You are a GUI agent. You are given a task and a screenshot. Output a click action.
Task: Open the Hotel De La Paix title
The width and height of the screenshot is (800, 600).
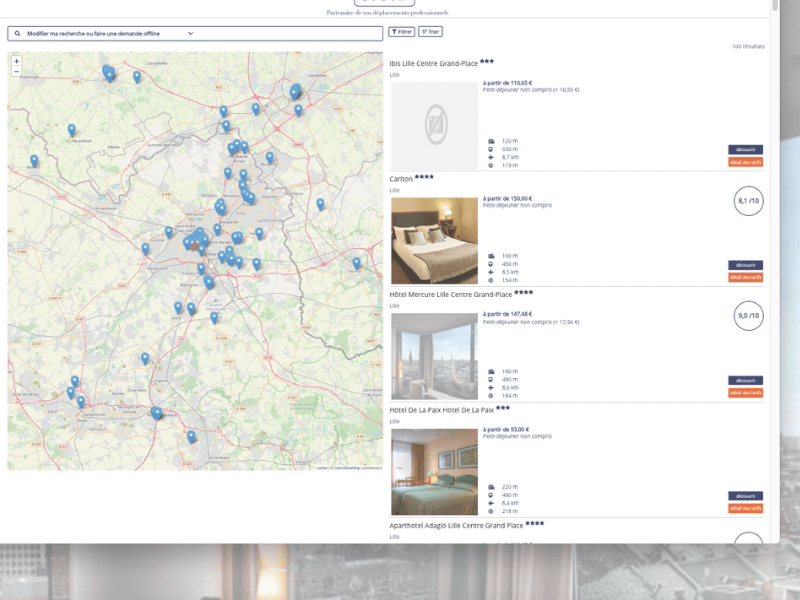pos(441,410)
